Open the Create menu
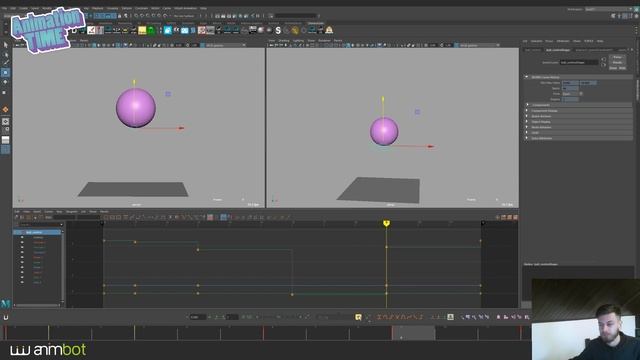640x360 pixels. [x=23, y=8]
